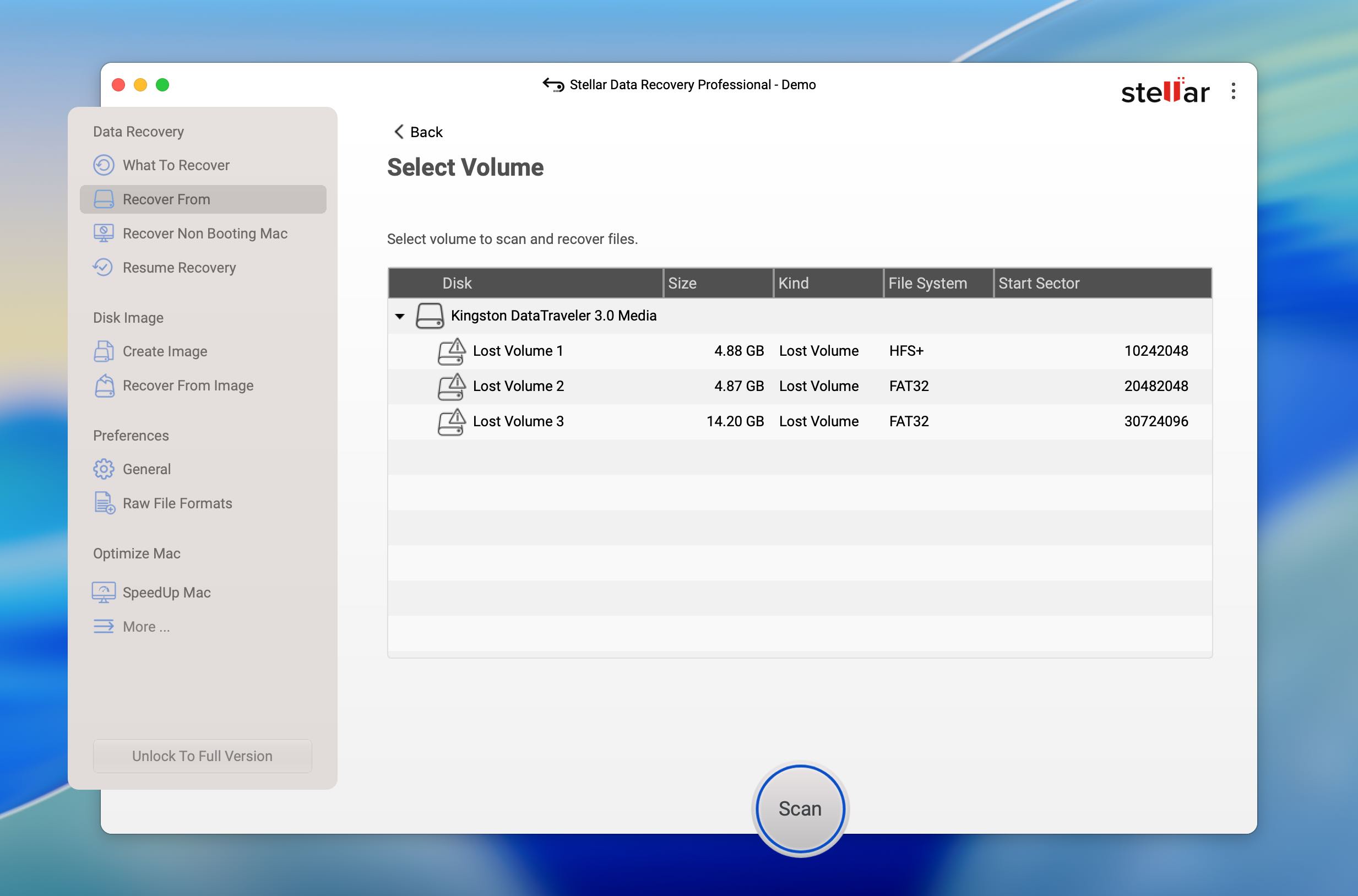Open Recover From Image option

point(188,385)
